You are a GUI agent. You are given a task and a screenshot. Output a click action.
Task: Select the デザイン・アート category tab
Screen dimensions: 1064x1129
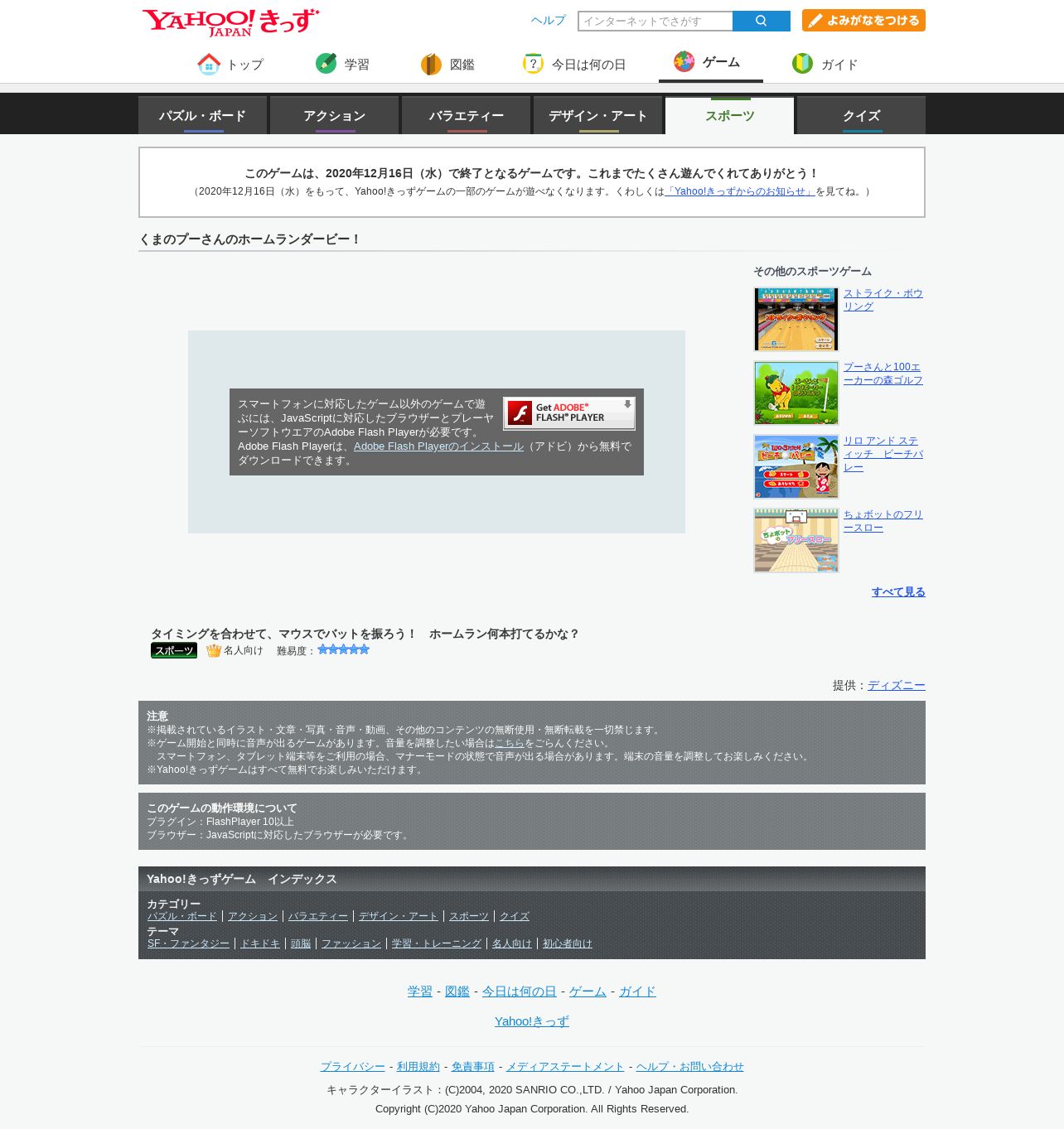tap(598, 115)
